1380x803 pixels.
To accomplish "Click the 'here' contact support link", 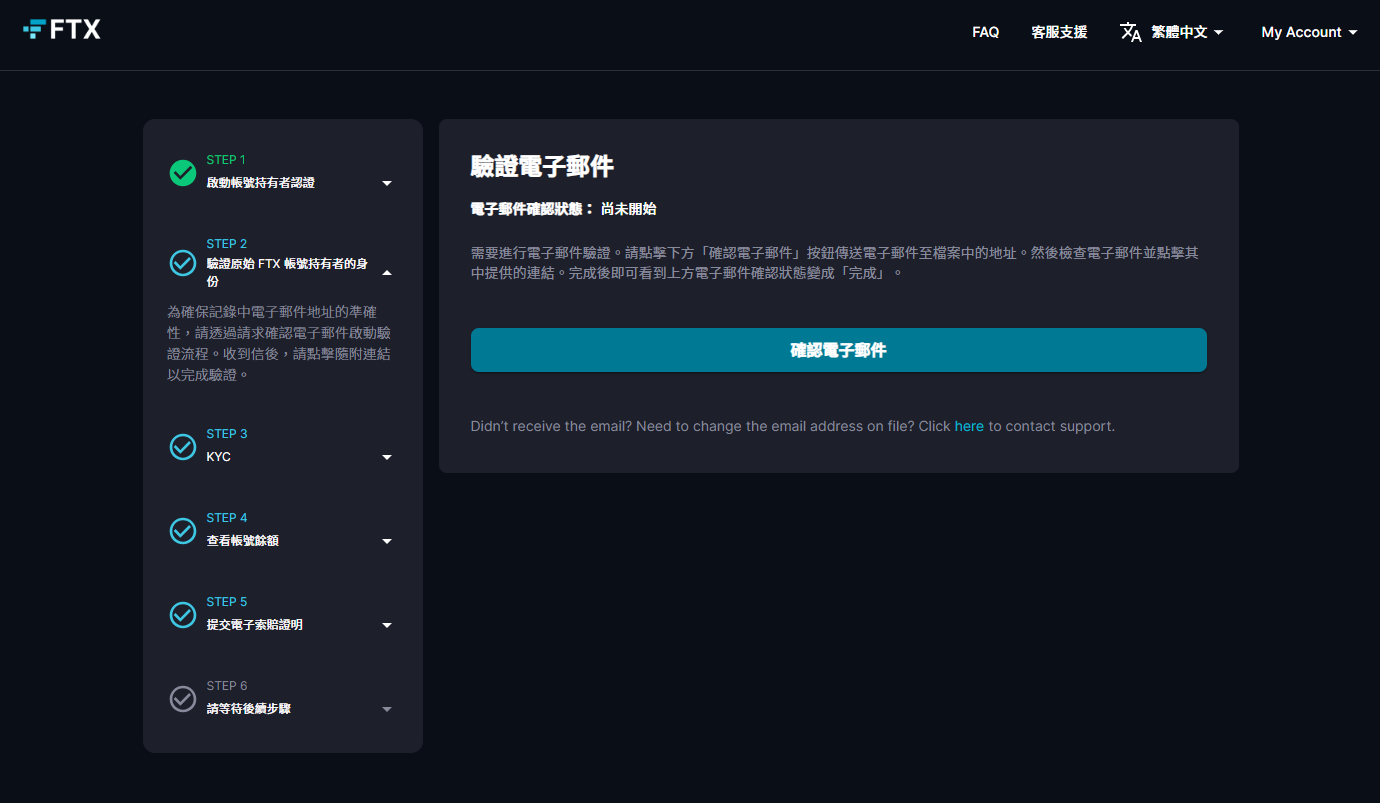I will [x=969, y=426].
